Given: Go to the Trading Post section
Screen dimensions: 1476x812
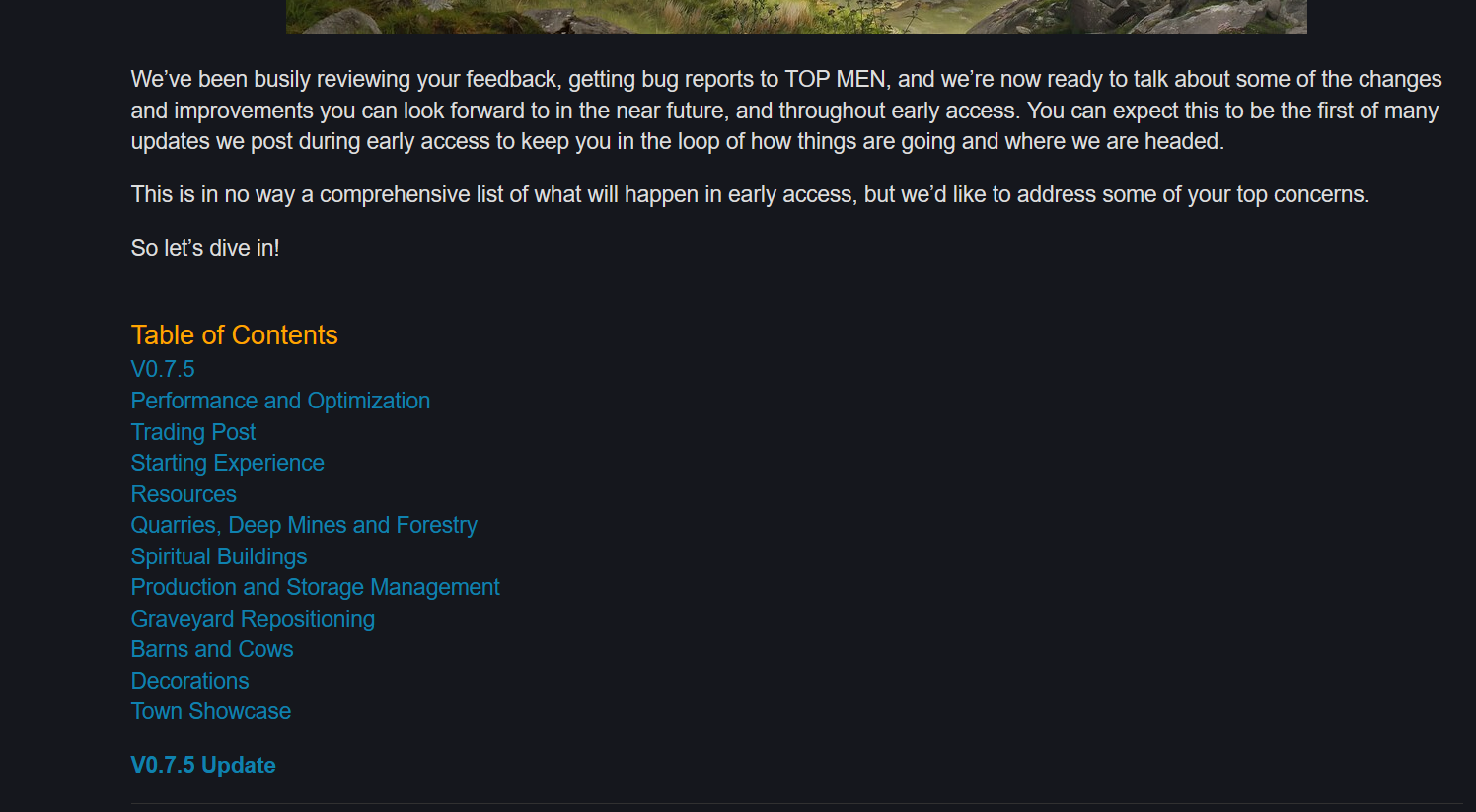Looking at the screenshot, I should [193, 432].
